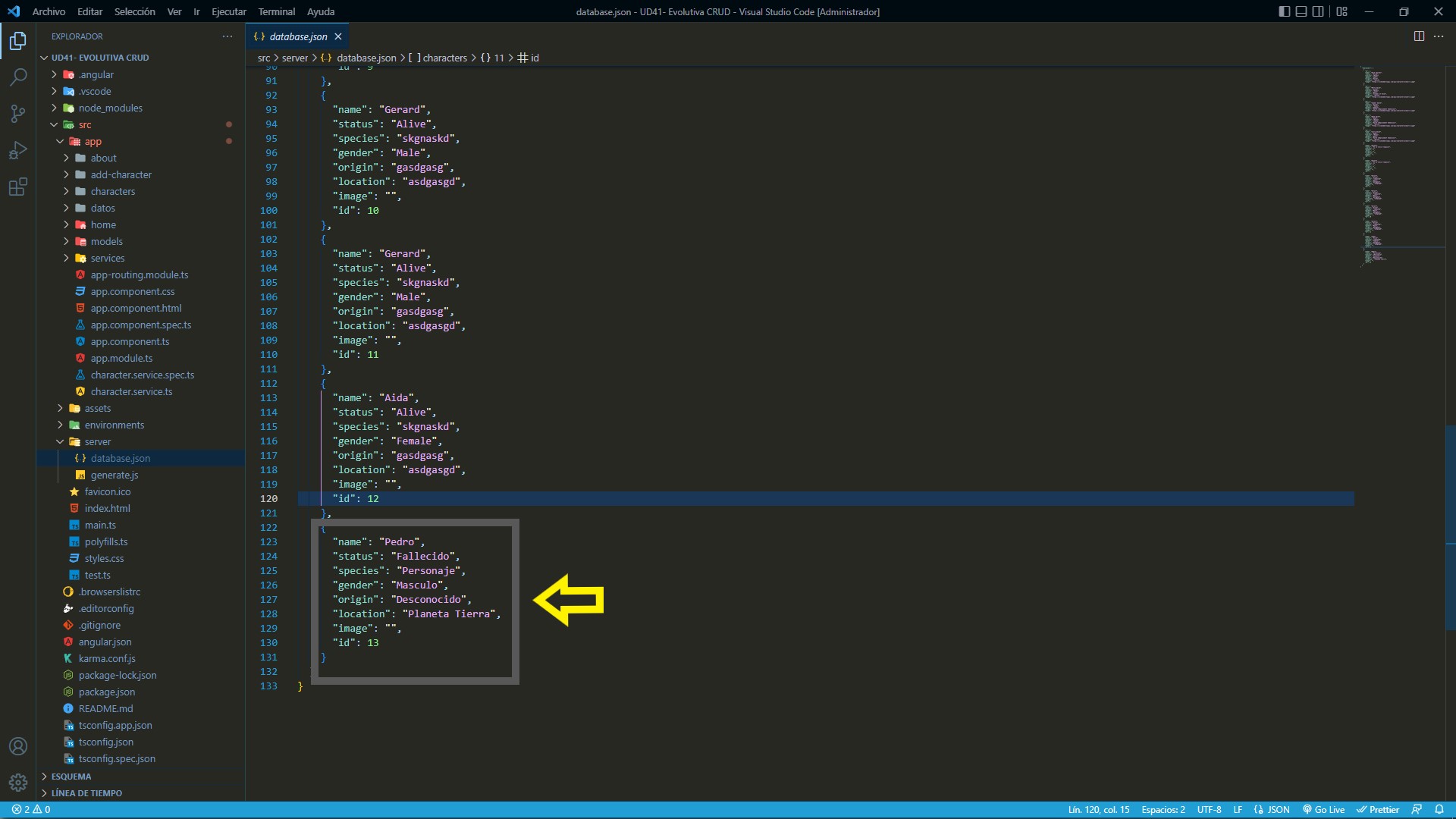Screen dimensions: 1456x819
Task: Toggle the bottom panel layout button
Action: tap(1301, 11)
